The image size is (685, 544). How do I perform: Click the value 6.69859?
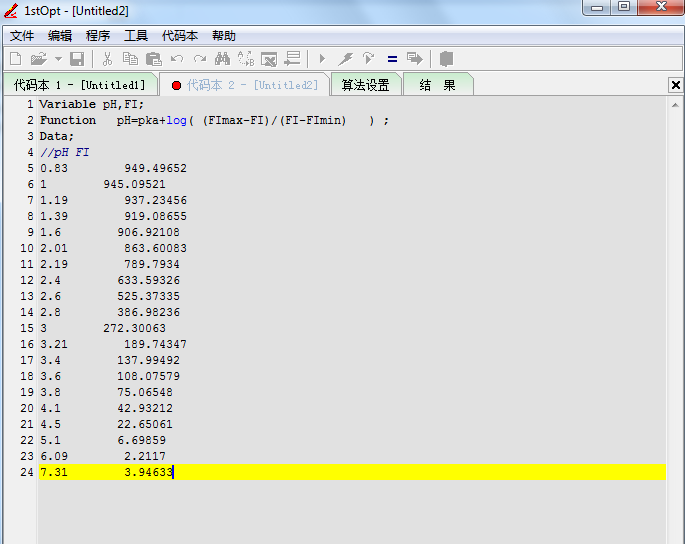[142, 440]
